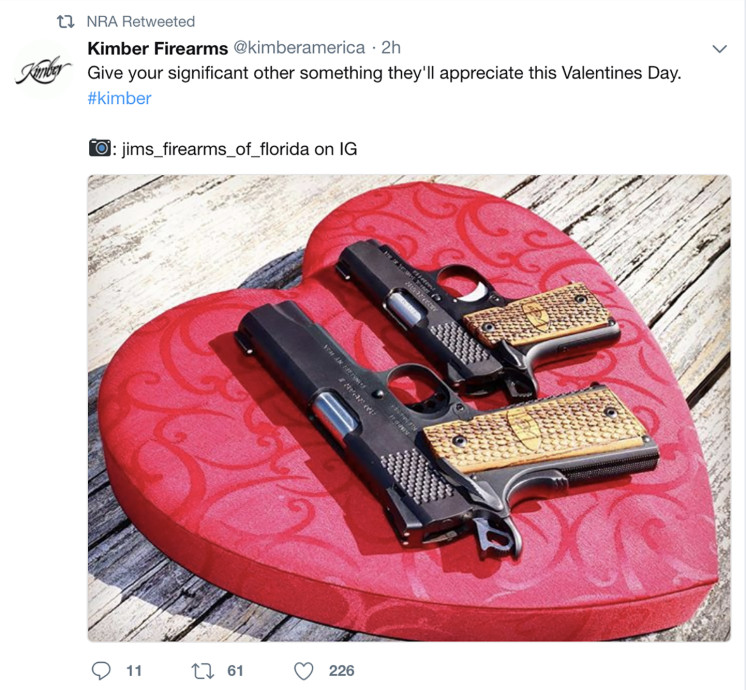Expand the tweet options chevron menu
This screenshot has height=690, width=746.
coord(719,49)
